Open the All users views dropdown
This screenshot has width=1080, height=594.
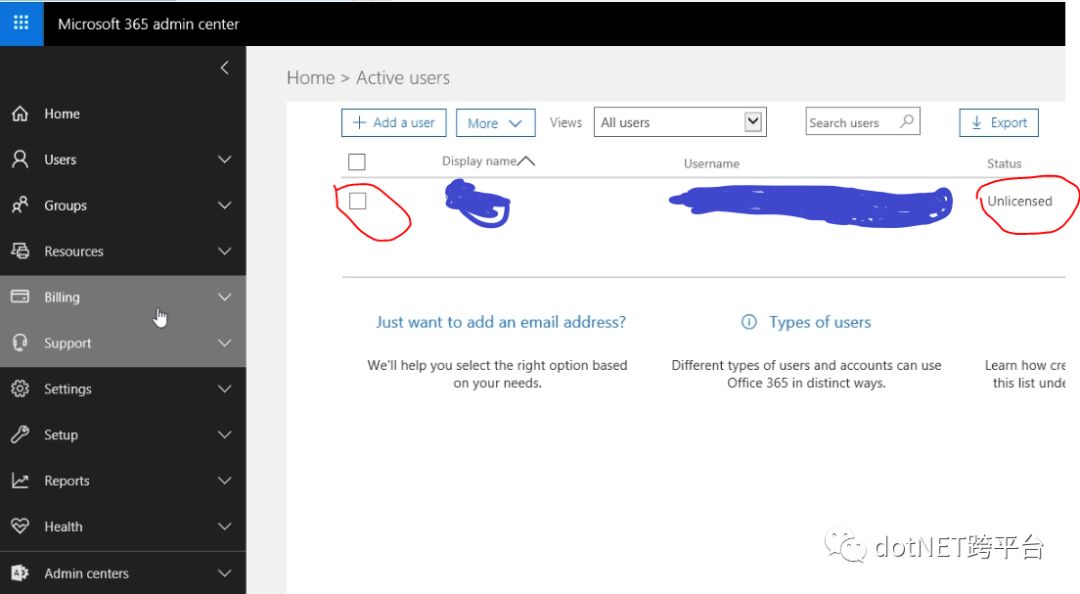[680, 122]
